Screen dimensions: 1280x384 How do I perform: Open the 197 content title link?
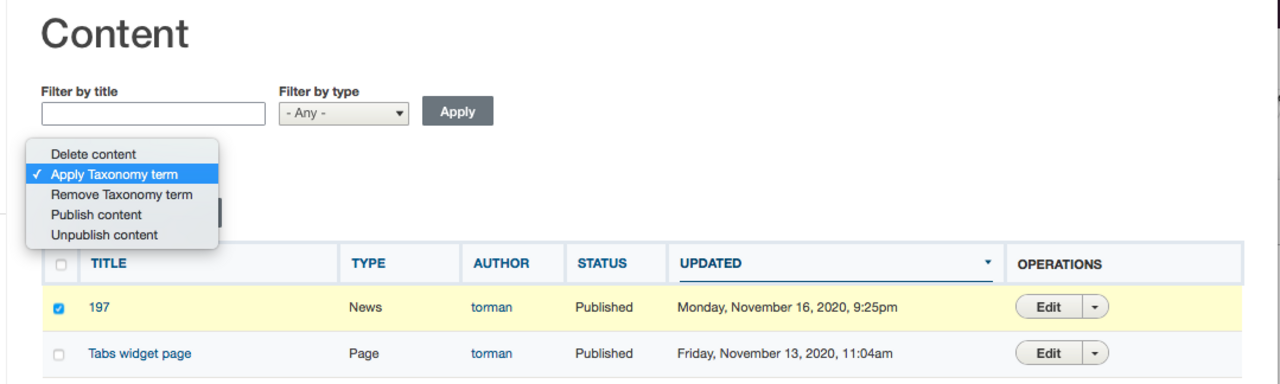[99, 307]
